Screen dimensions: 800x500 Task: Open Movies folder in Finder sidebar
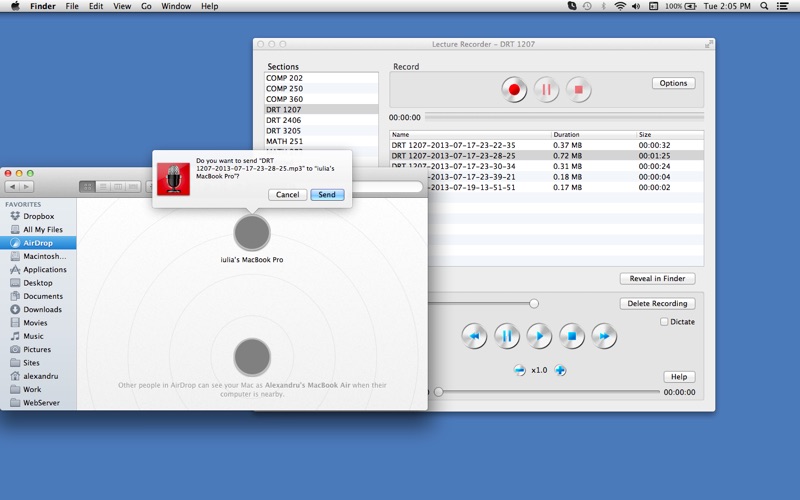(38, 323)
